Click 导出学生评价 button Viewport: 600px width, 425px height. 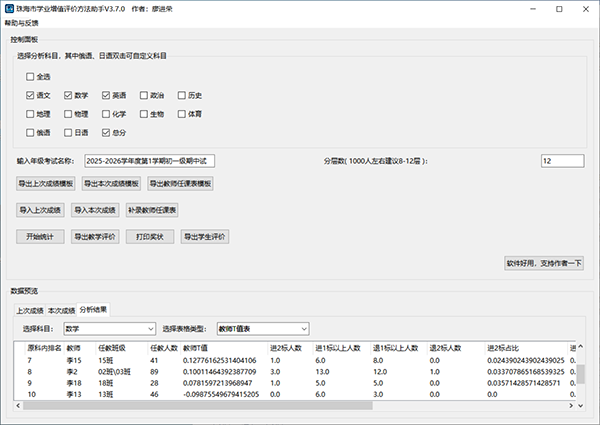205,236
